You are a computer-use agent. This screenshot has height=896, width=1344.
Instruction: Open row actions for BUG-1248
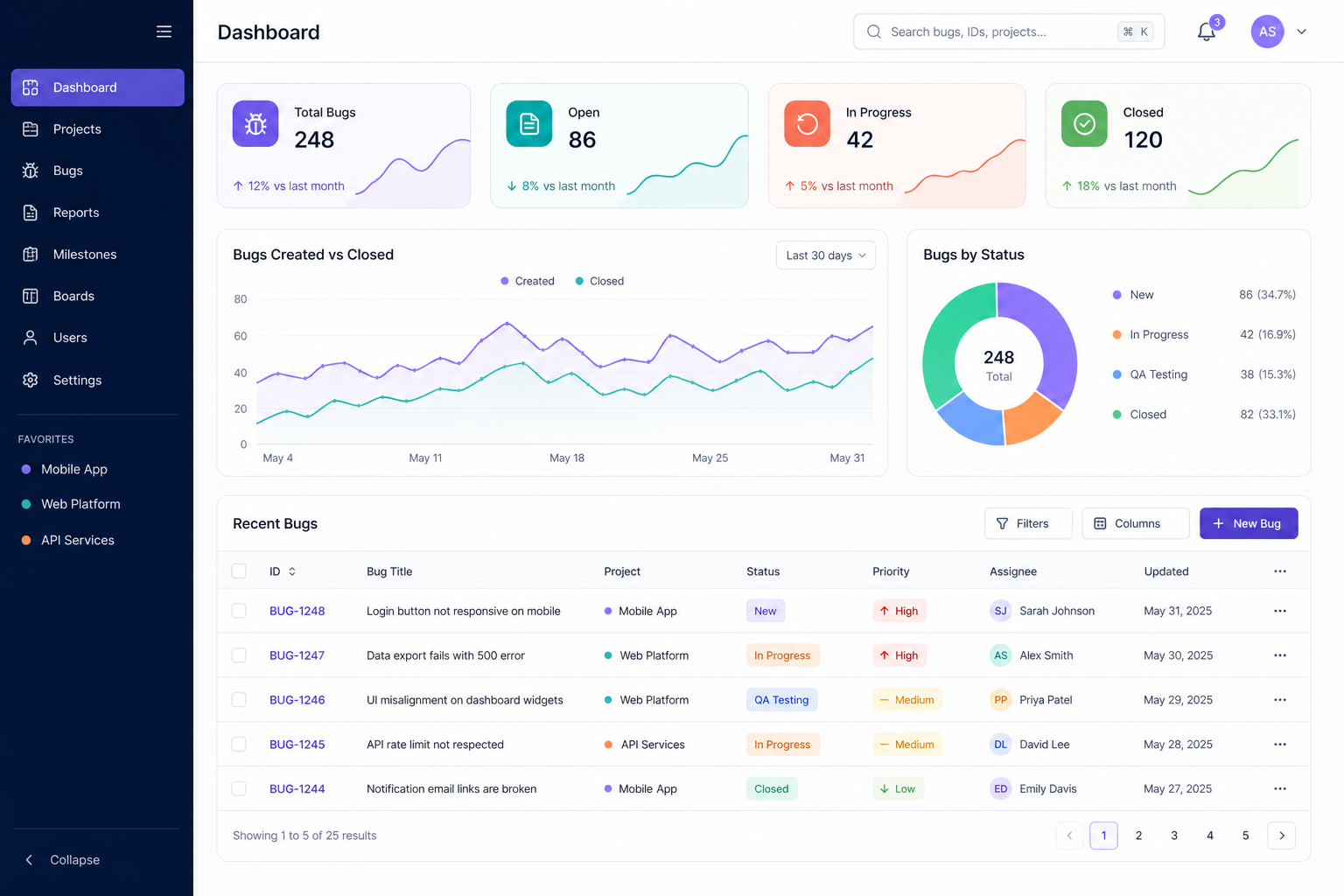click(1280, 611)
